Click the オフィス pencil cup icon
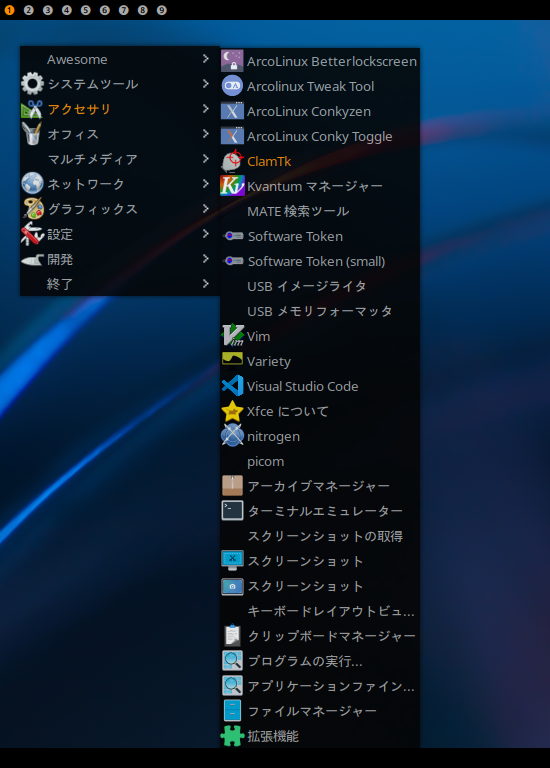Screen dimensions: 550x768 (x=32, y=134)
